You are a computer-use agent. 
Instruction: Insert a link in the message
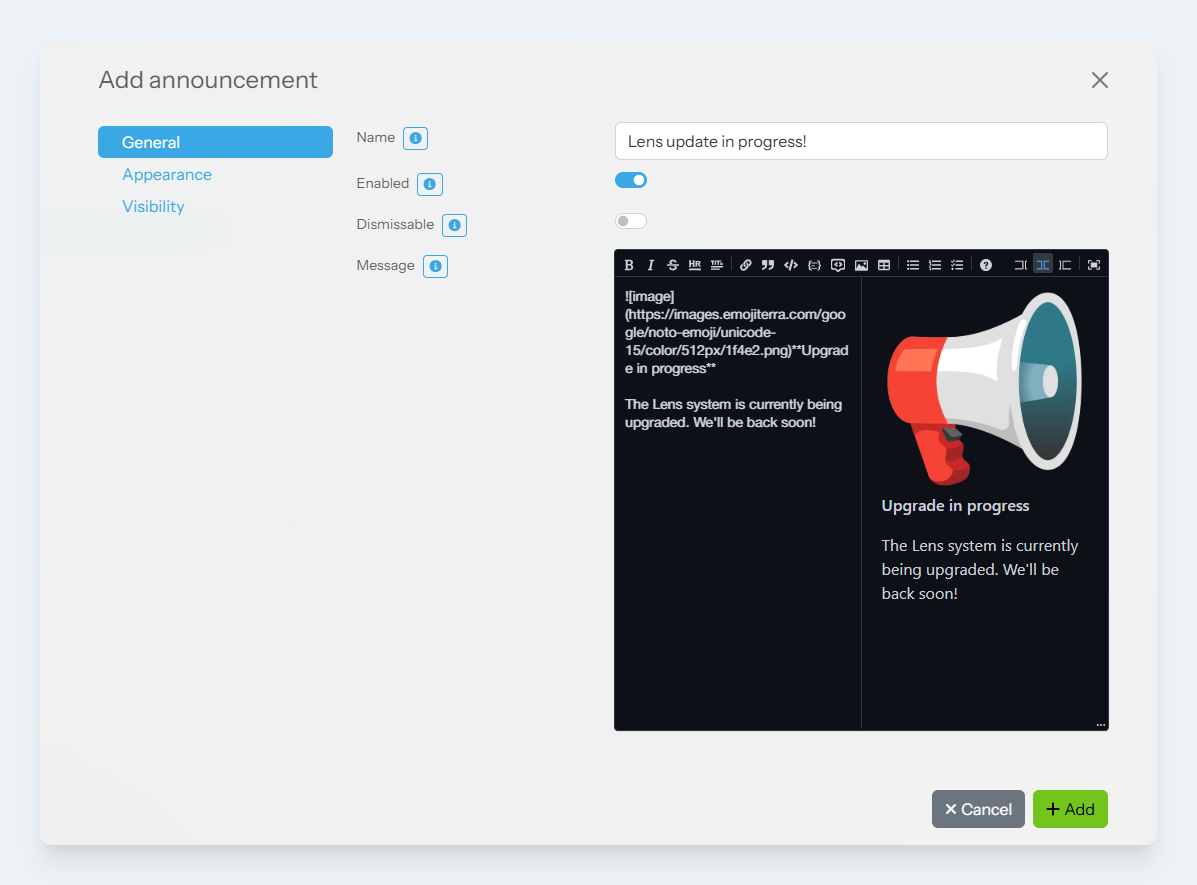coord(746,265)
